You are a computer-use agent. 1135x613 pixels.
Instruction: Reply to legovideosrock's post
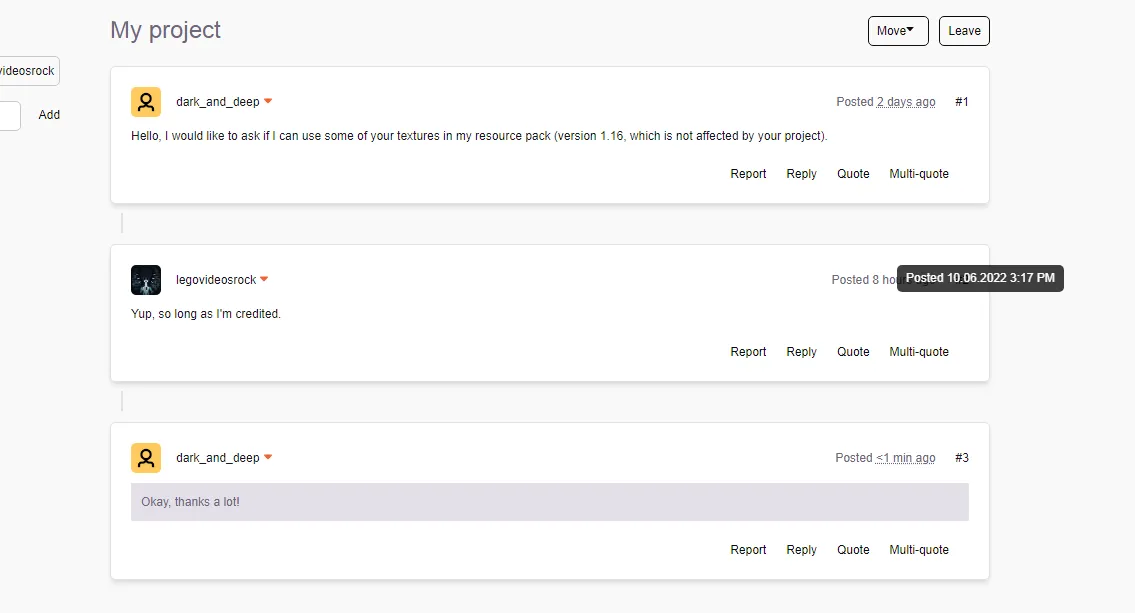coord(801,352)
